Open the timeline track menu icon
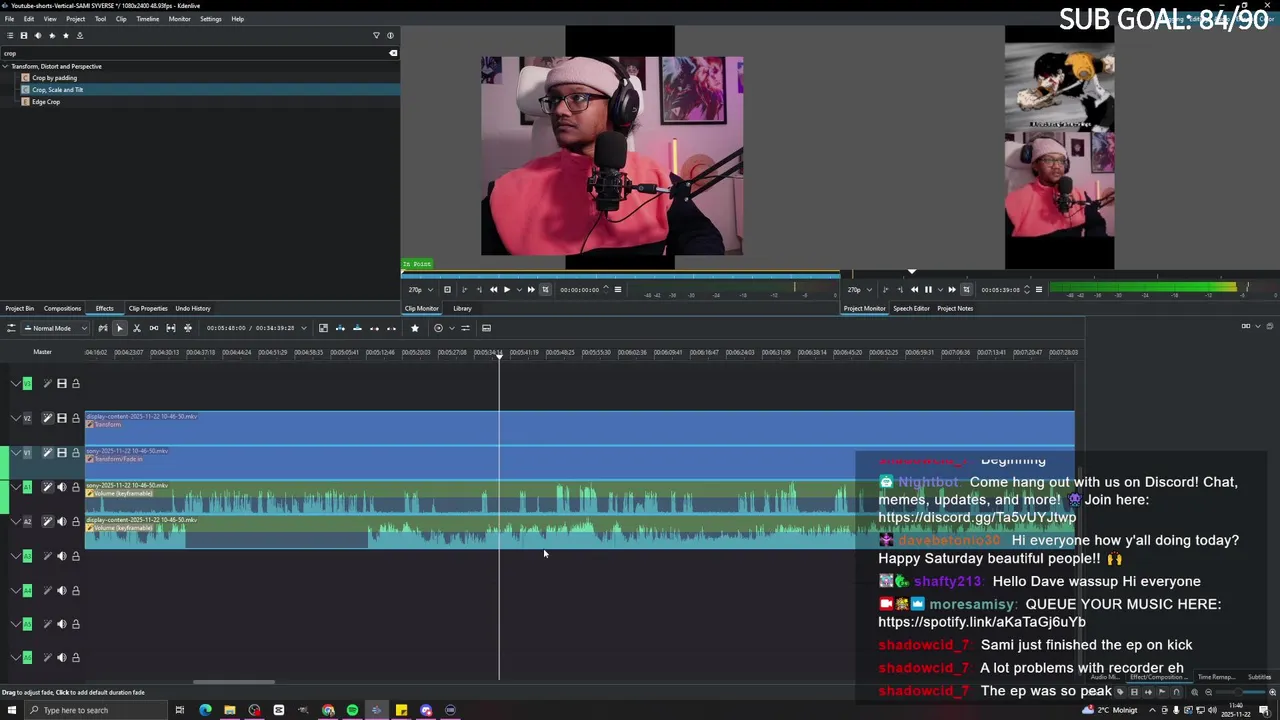 [11, 328]
